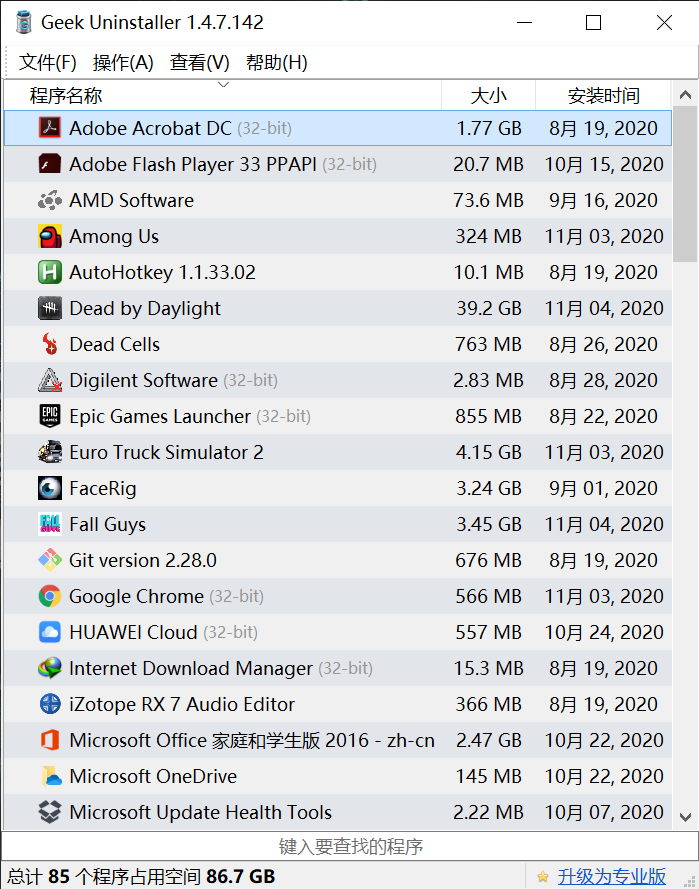Click the star icon beside upgrade link
This screenshot has width=699, height=889.
tap(543, 877)
